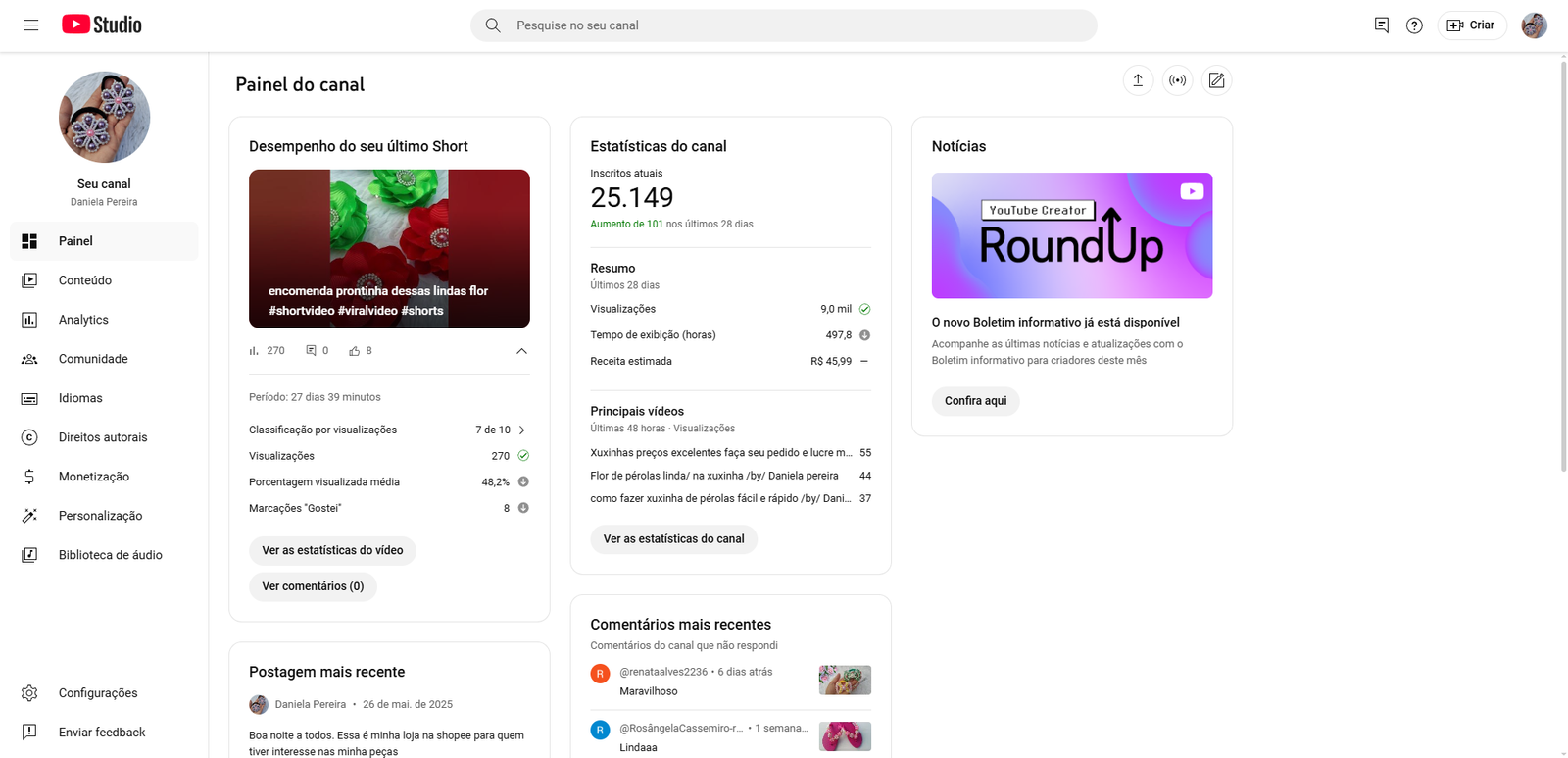Screen dimensions: 1568x758
Task: Collapse the Short performance details chevron
Action: [521, 351]
